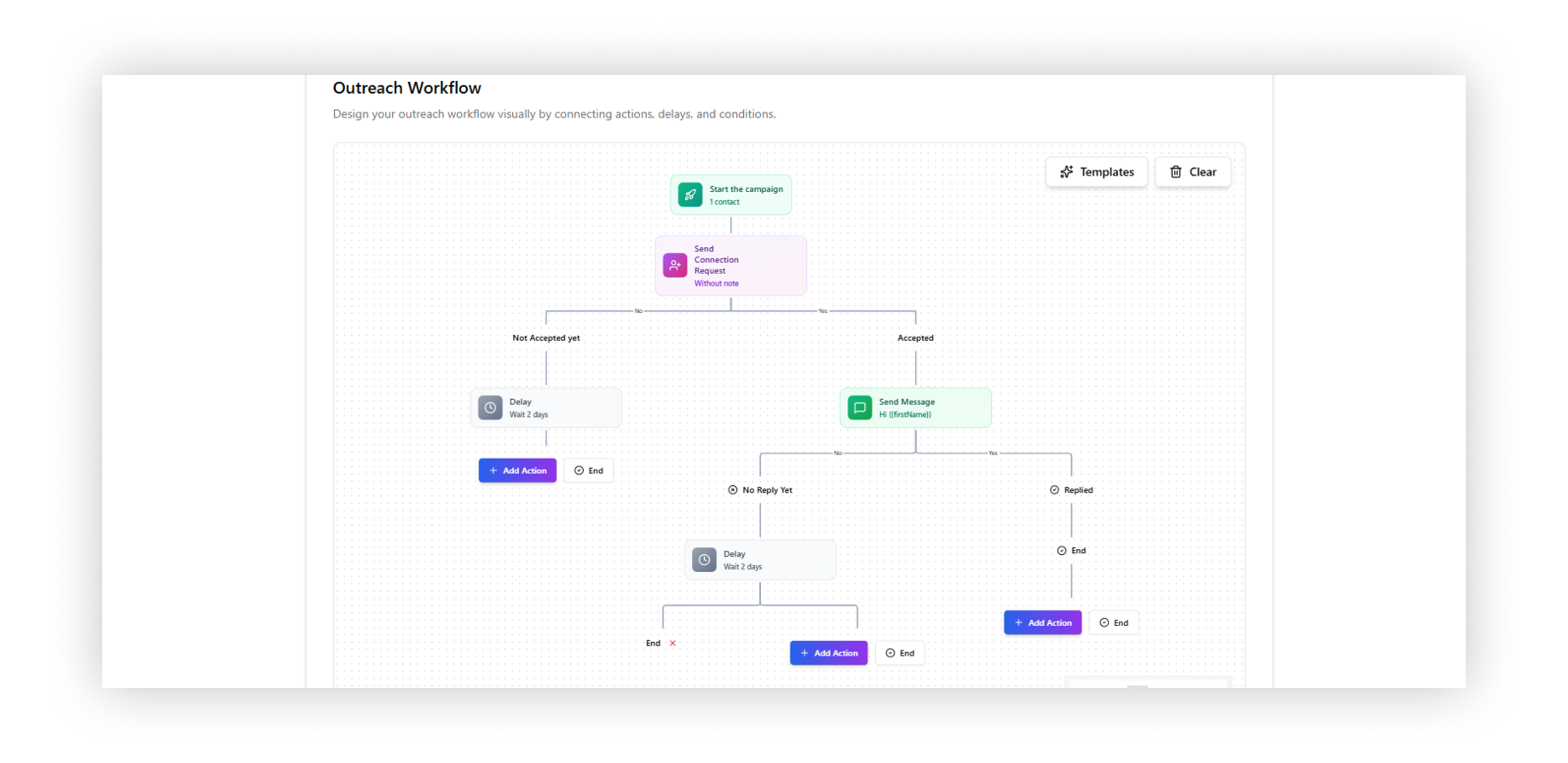Viewport: 1568px width, 763px height.
Task: Click the Outreach Workflow heading
Action: tap(406, 88)
